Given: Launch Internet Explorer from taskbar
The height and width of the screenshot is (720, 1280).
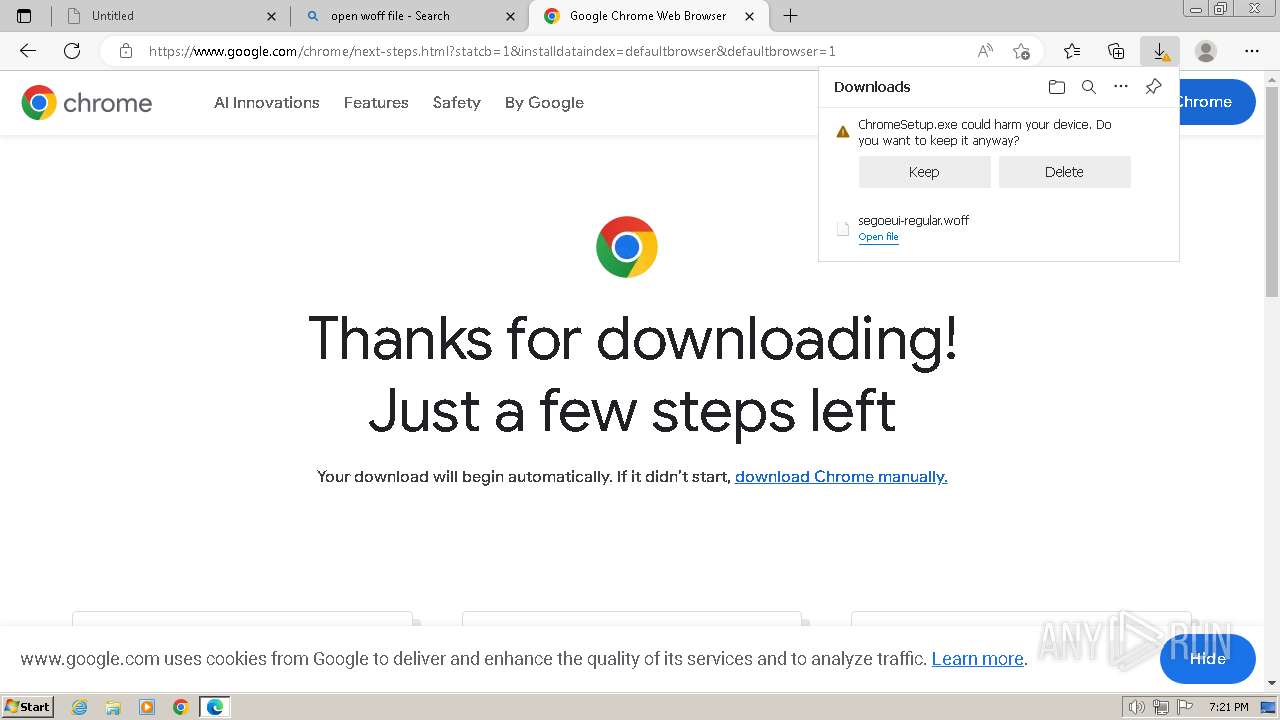Looking at the screenshot, I should tap(80, 707).
